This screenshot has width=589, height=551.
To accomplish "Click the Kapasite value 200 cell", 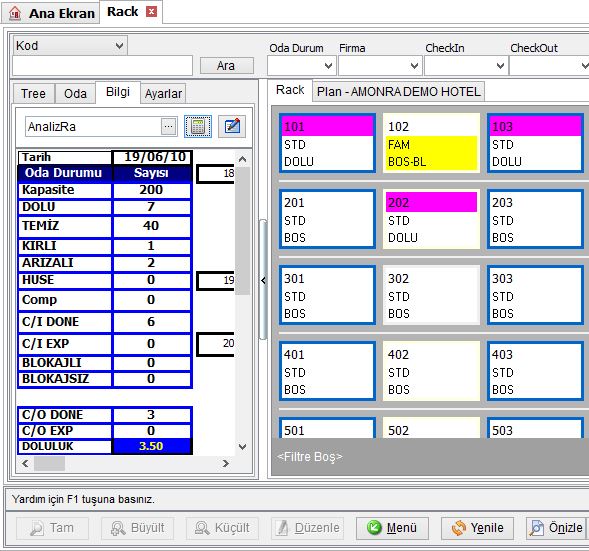I will [151, 190].
